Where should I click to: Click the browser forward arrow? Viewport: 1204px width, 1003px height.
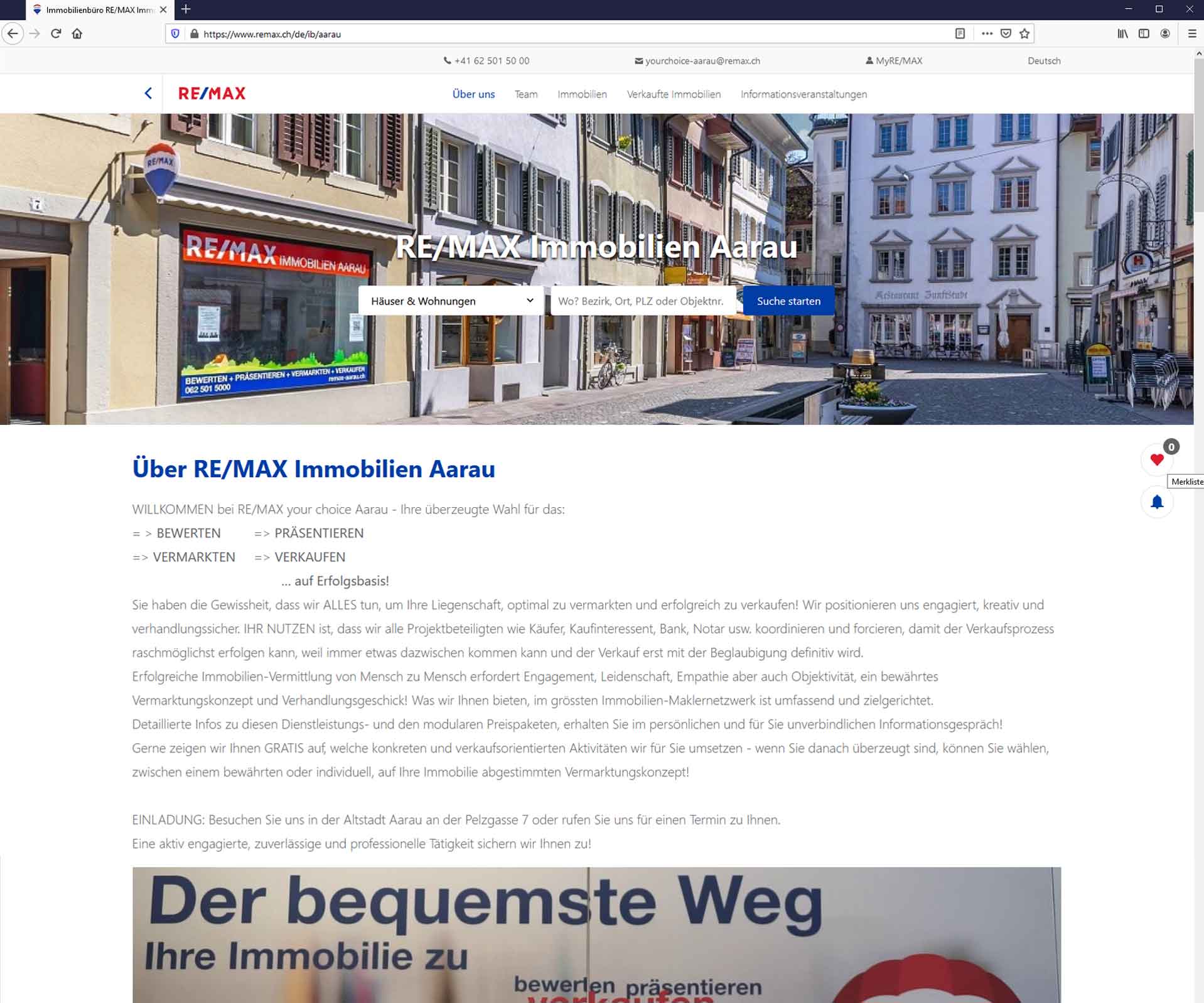click(x=35, y=34)
